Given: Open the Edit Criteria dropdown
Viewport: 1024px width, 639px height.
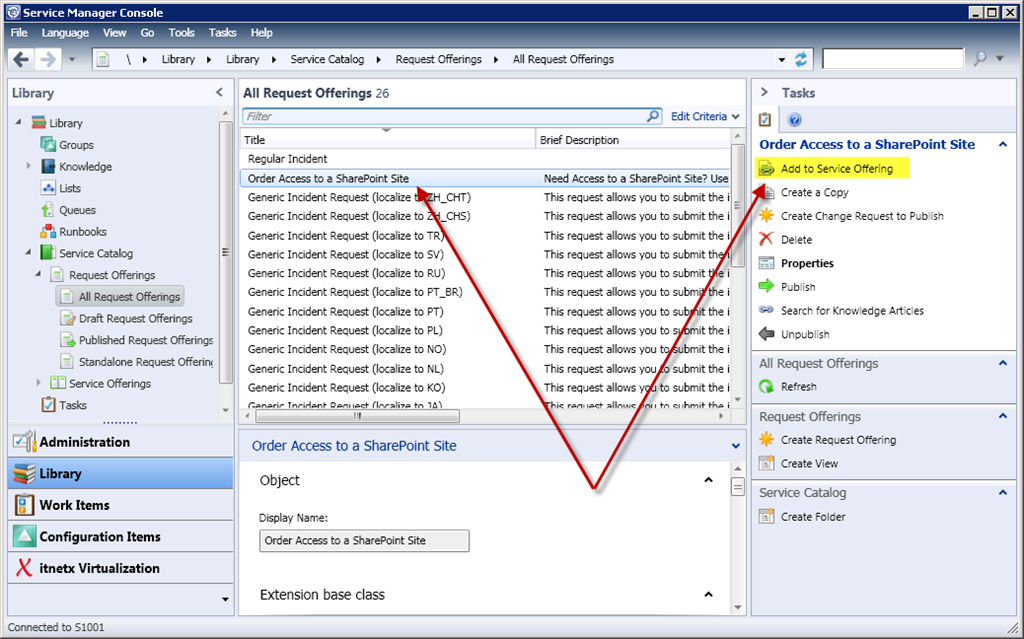Looking at the screenshot, I should tap(705, 116).
